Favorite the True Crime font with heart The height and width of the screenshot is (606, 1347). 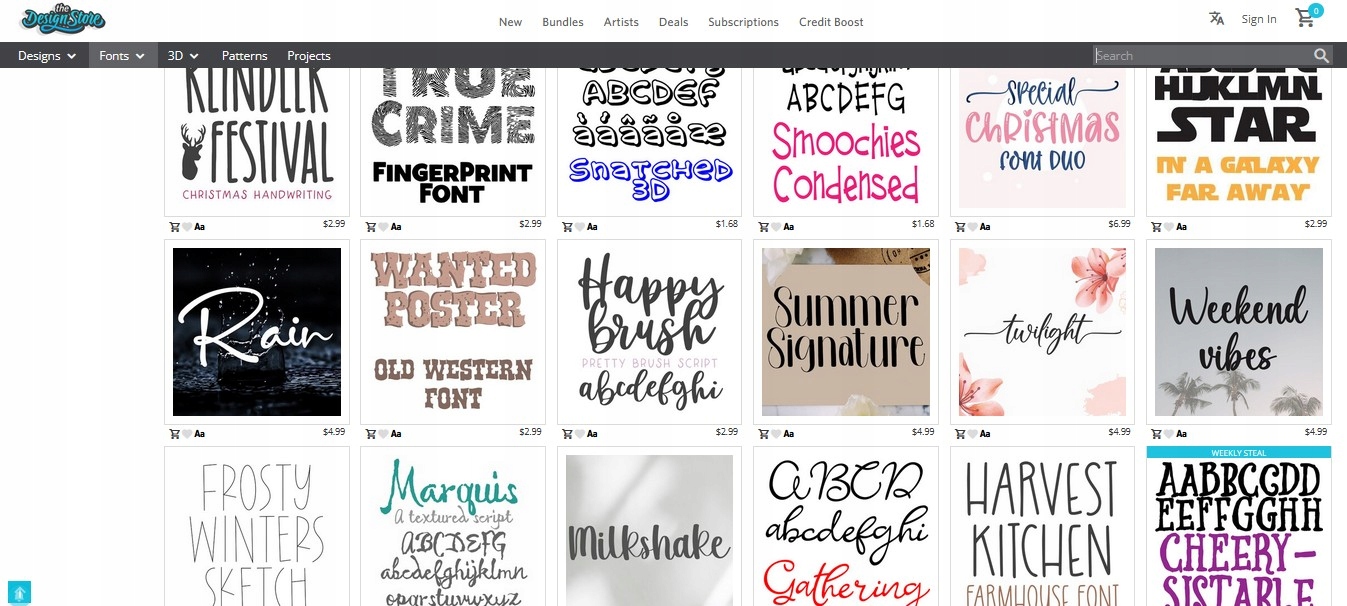pos(383,227)
